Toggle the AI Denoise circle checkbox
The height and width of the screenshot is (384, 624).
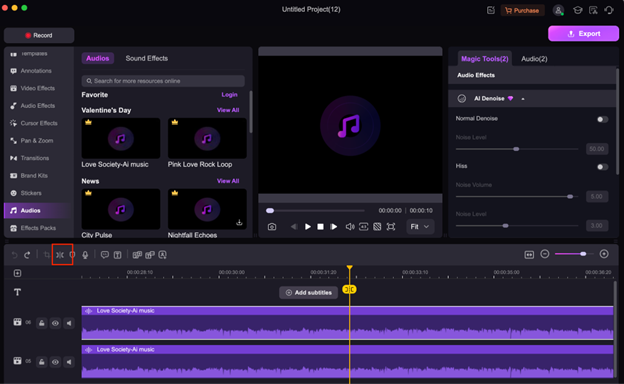pos(462,99)
